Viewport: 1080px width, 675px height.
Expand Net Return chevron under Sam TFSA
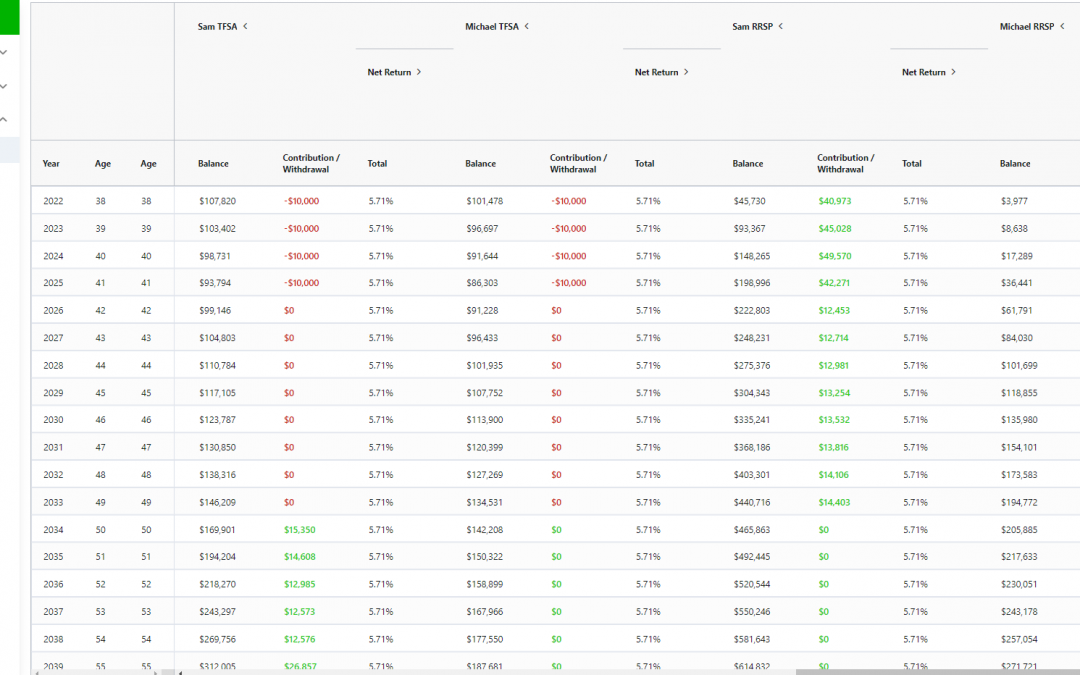click(419, 72)
